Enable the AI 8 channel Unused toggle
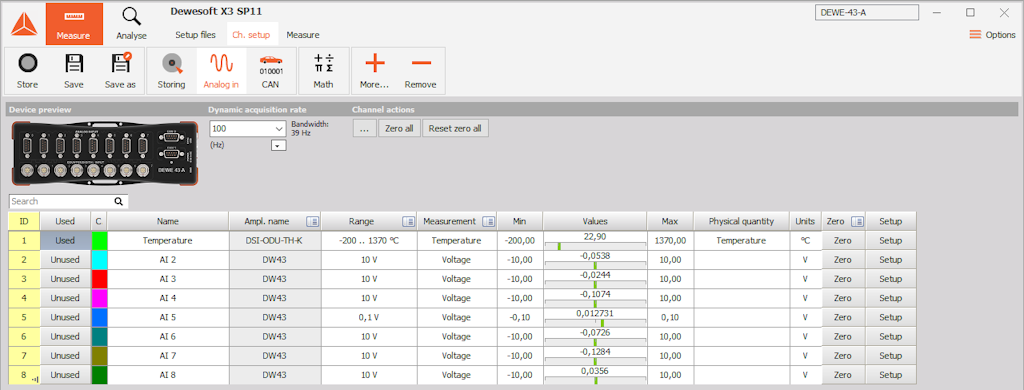This screenshot has width=1024, height=390. pyautogui.click(x=65, y=375)
